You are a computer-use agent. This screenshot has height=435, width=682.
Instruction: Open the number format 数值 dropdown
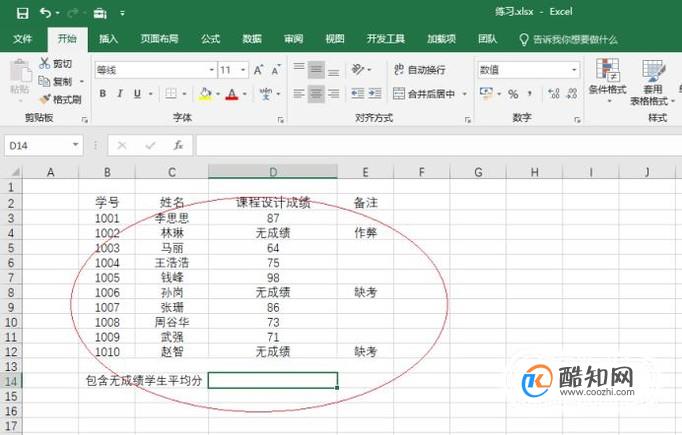574,70
